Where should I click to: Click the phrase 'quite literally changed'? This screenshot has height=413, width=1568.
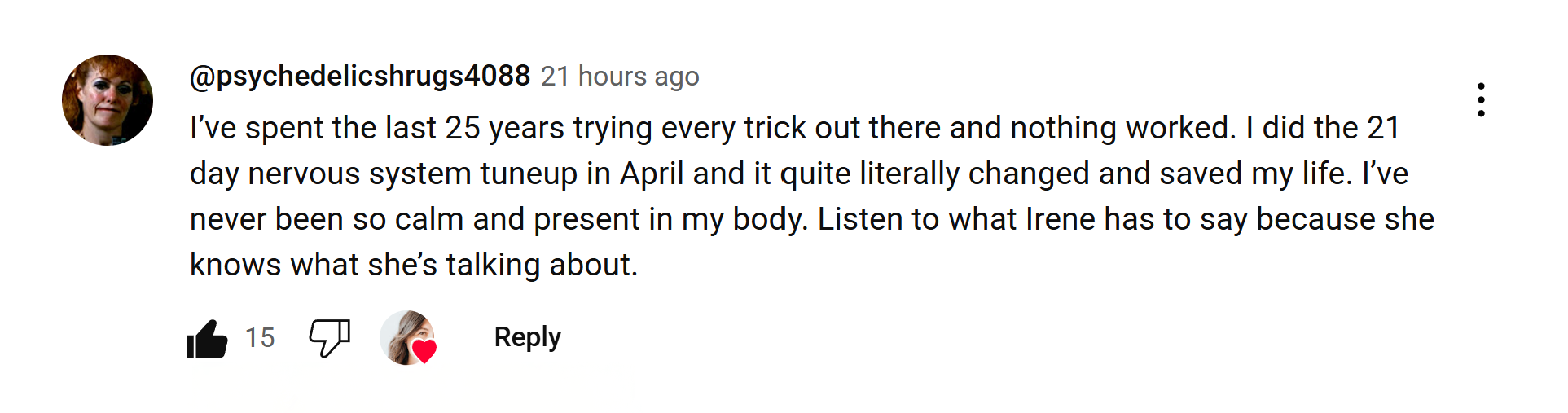(935, 174)
